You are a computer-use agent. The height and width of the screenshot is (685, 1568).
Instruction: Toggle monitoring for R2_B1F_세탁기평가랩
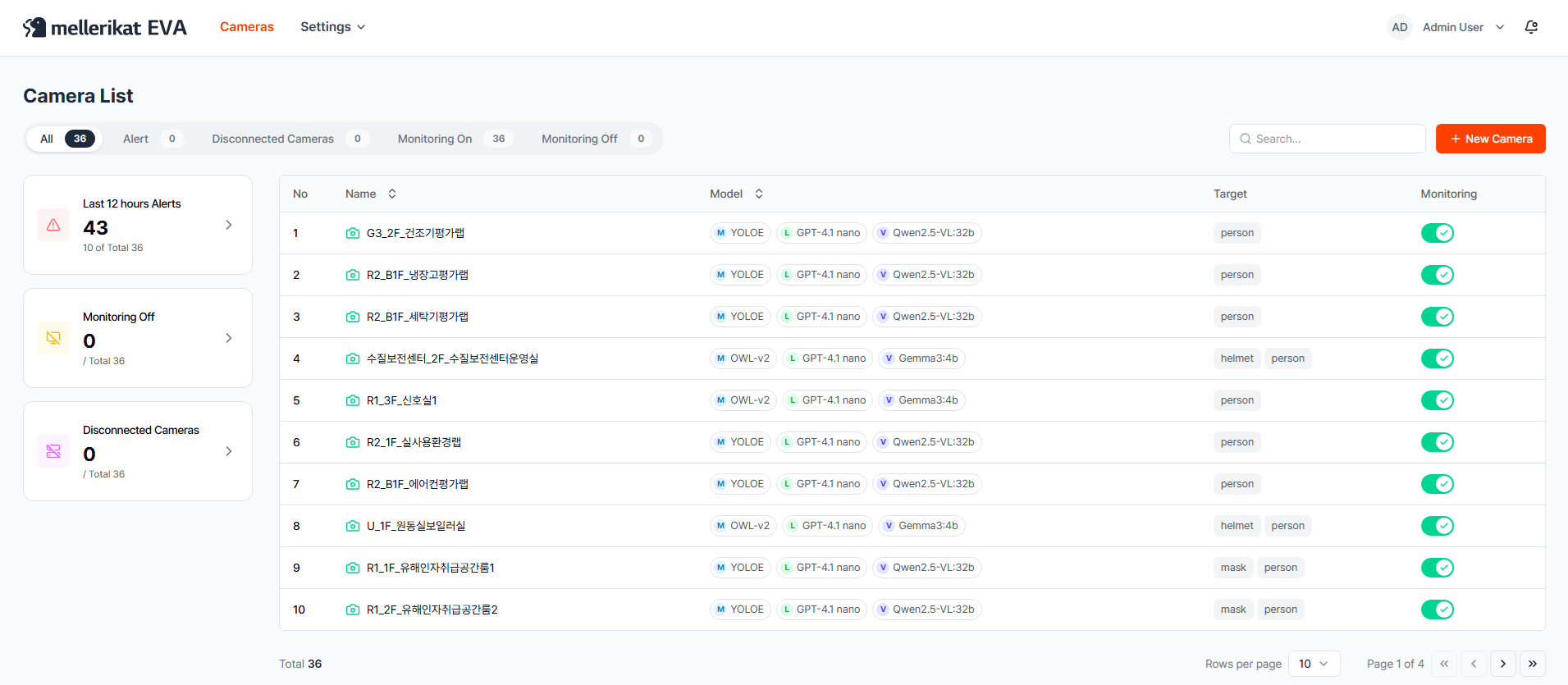[1438, 317]
